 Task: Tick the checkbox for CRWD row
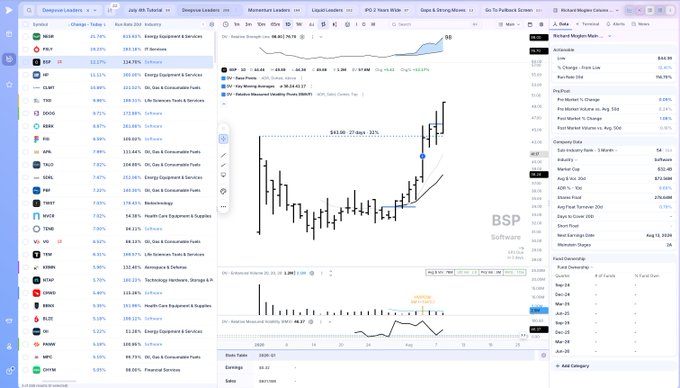(26, 293)
